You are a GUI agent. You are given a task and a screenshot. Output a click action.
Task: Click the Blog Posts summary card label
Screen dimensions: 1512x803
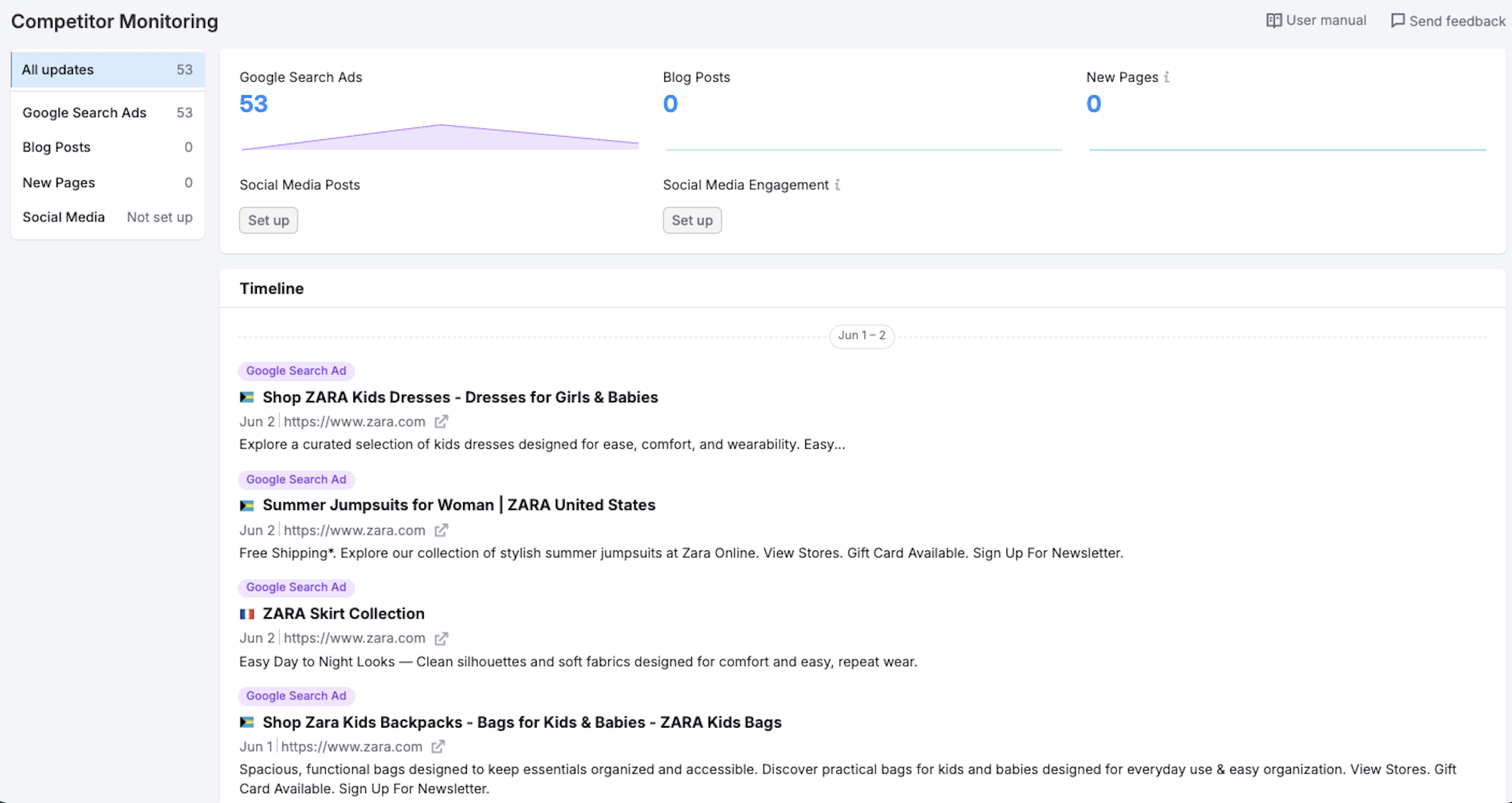click(696, 77)
